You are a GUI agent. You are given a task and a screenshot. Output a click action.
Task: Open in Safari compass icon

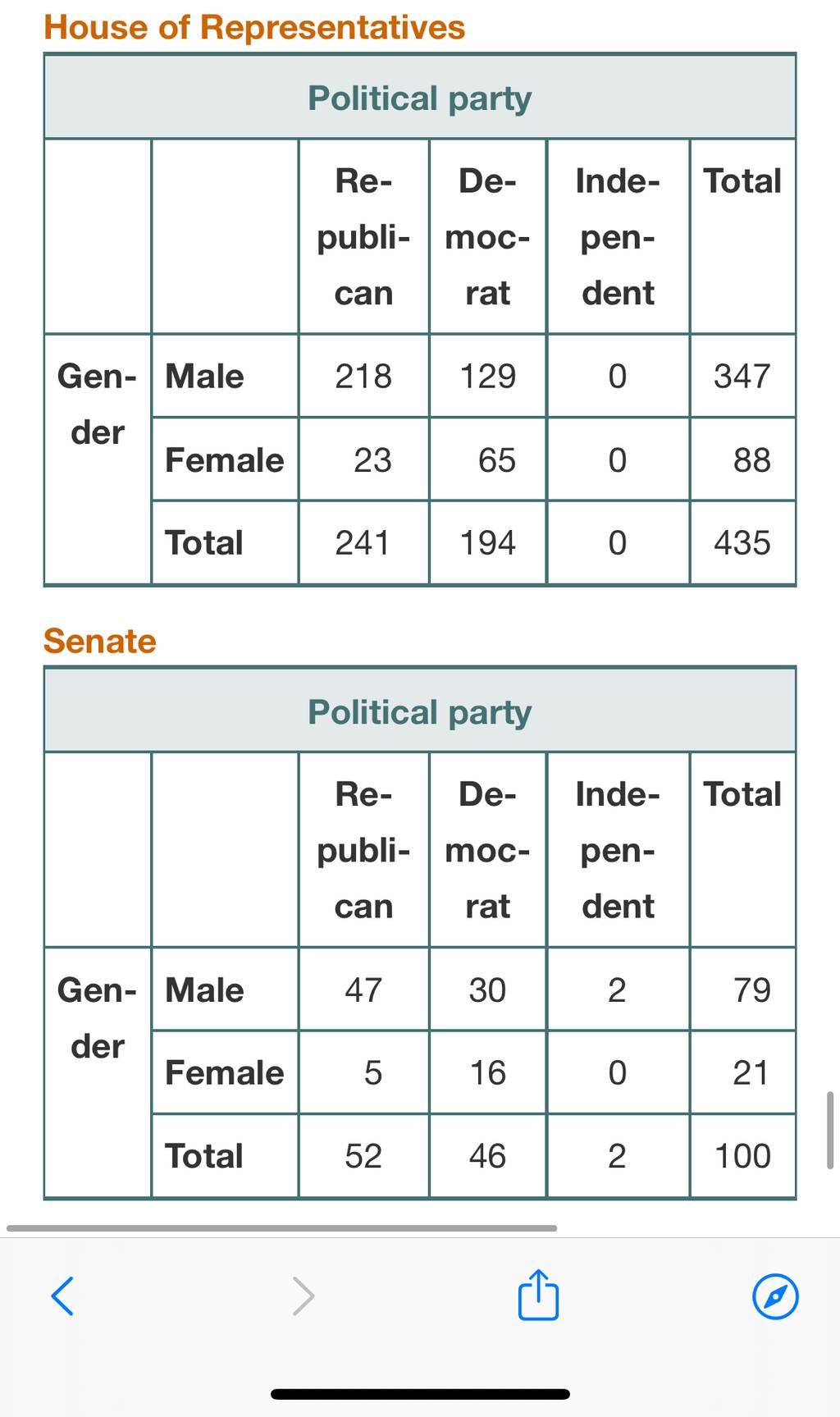[x=775, y=1296]
